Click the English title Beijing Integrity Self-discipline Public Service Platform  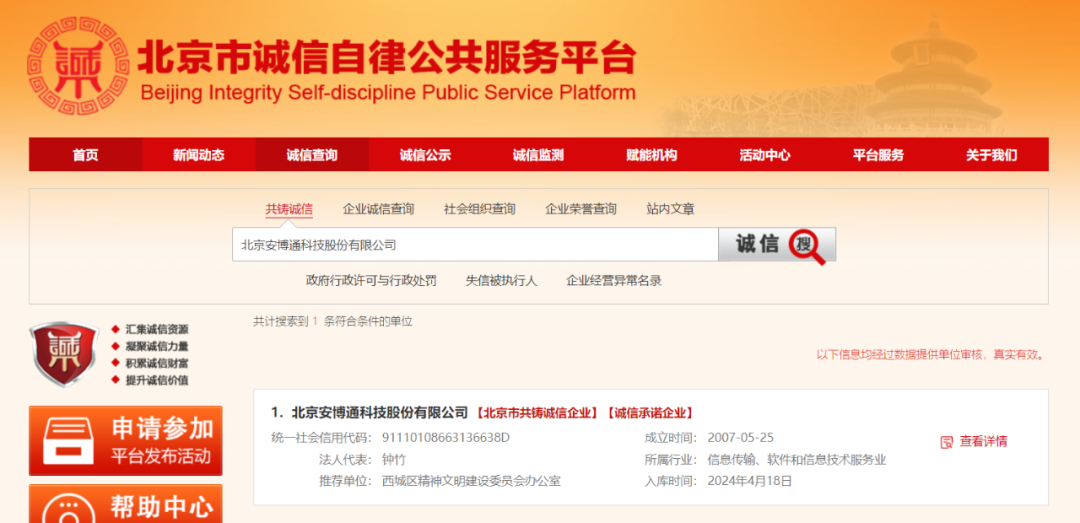click(388, 93)
